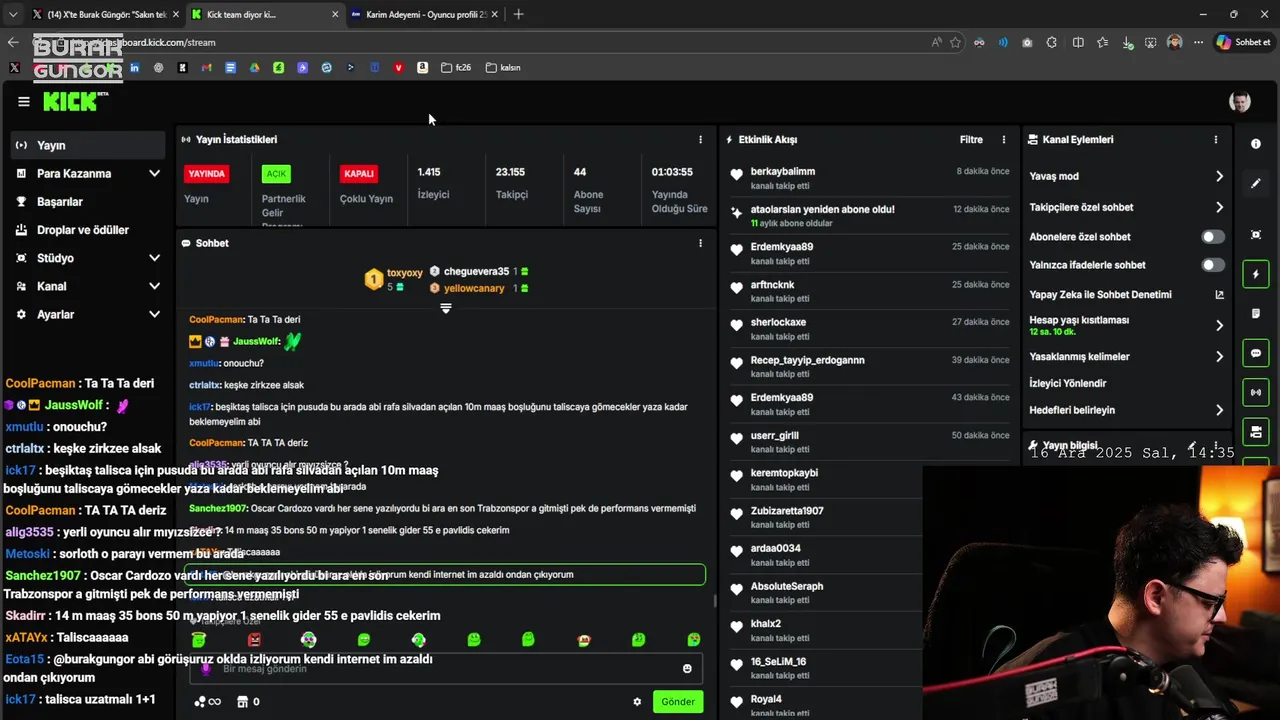Open chat settings gear icon
The width and height of the screenshot is (1280, 720).
pos(637,702)
